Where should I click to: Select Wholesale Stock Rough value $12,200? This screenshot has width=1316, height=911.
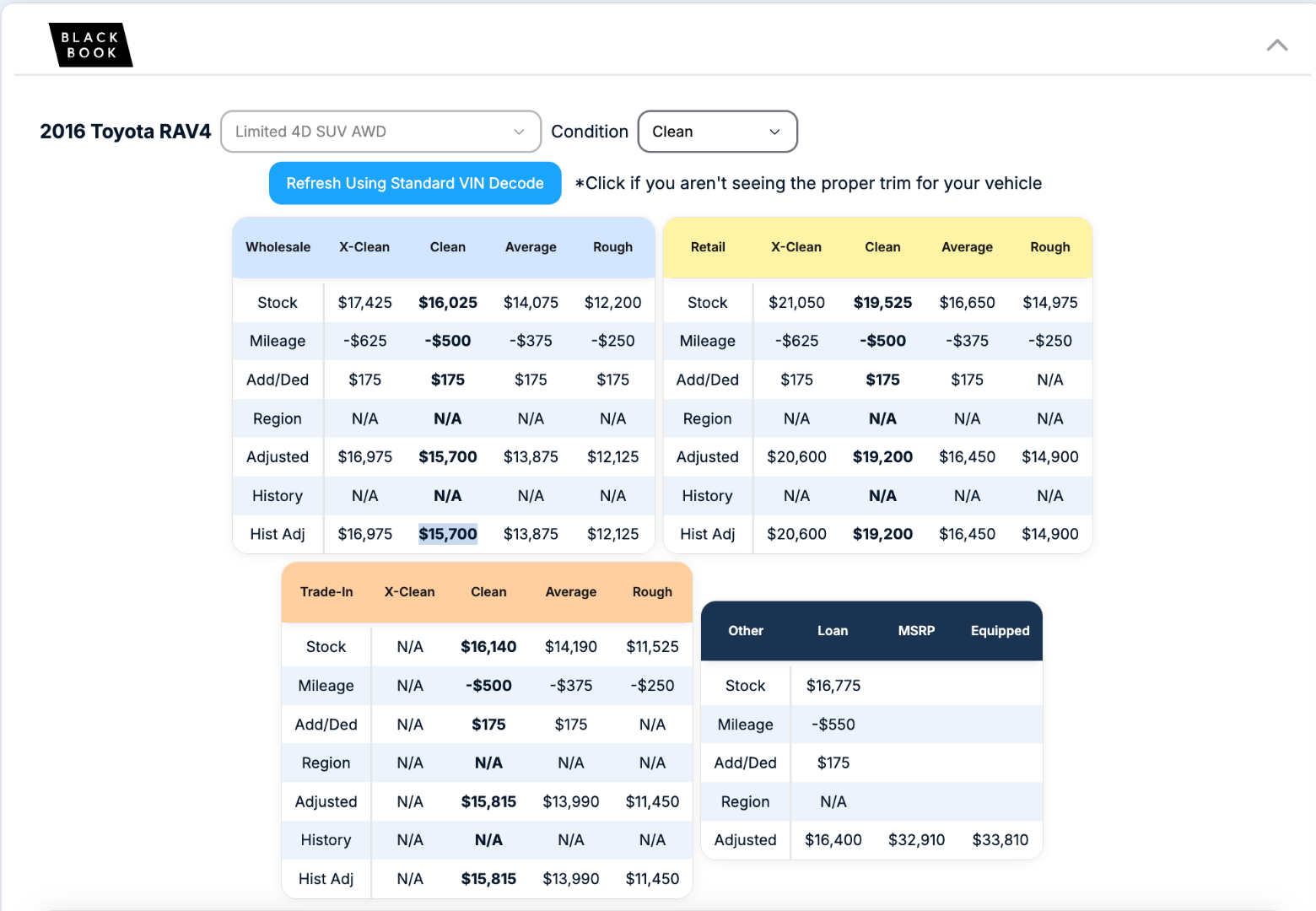(x=613, y=303)
